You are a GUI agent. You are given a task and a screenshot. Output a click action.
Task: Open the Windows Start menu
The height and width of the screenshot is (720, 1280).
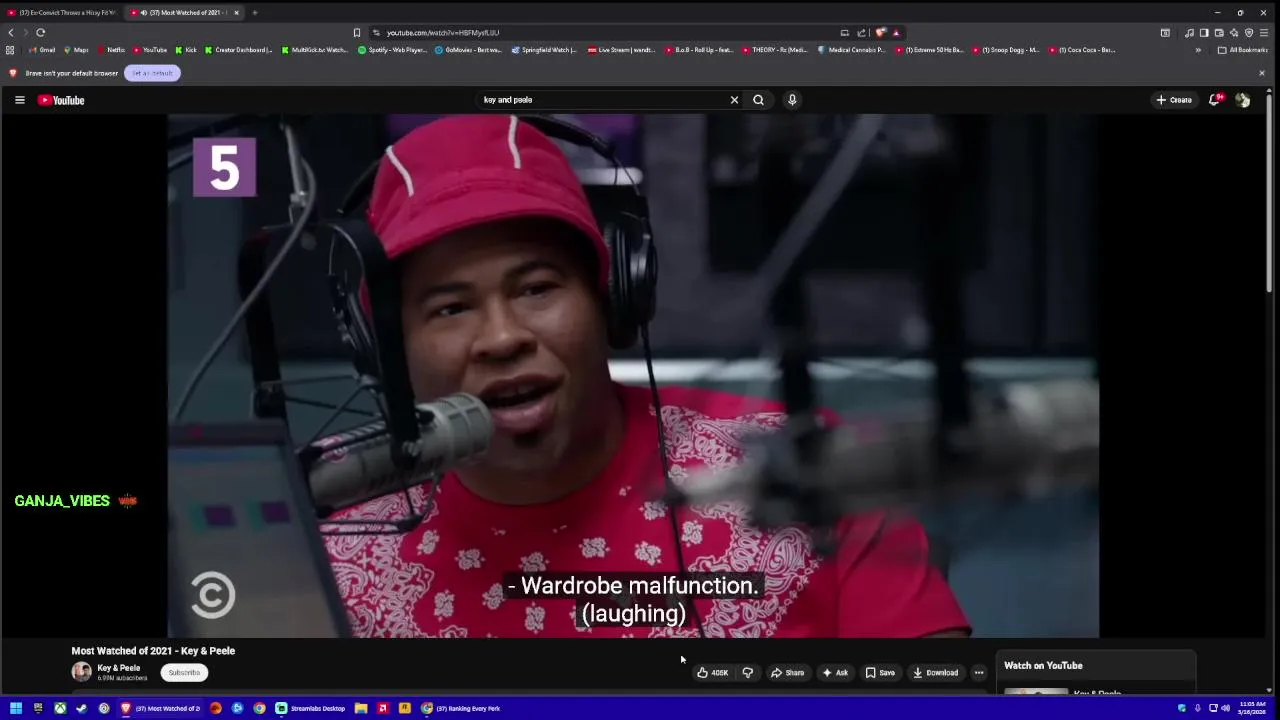(x=16, y=708)
